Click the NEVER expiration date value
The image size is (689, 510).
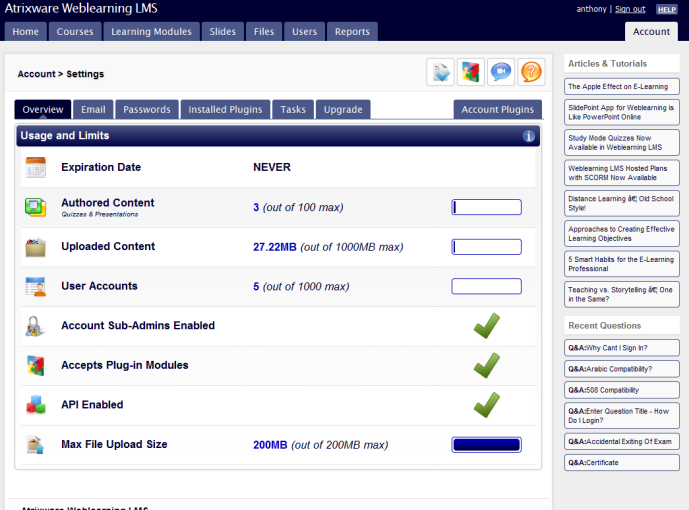point(272,167)
